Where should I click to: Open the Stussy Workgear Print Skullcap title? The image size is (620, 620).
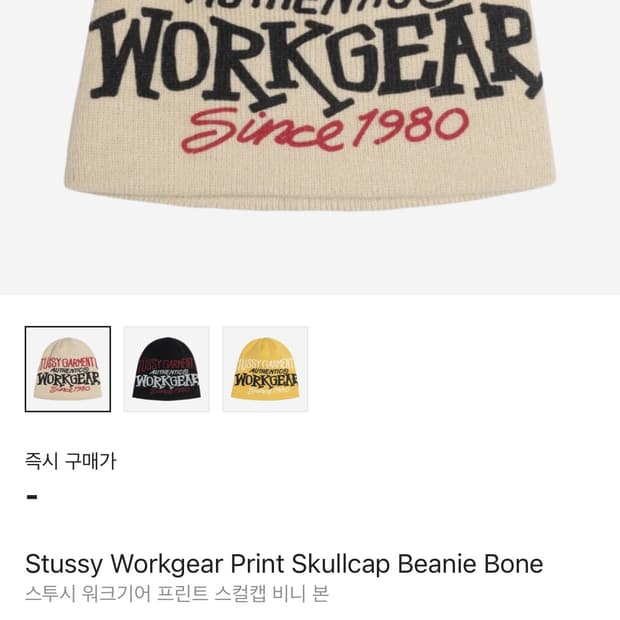tap(284, 564)
